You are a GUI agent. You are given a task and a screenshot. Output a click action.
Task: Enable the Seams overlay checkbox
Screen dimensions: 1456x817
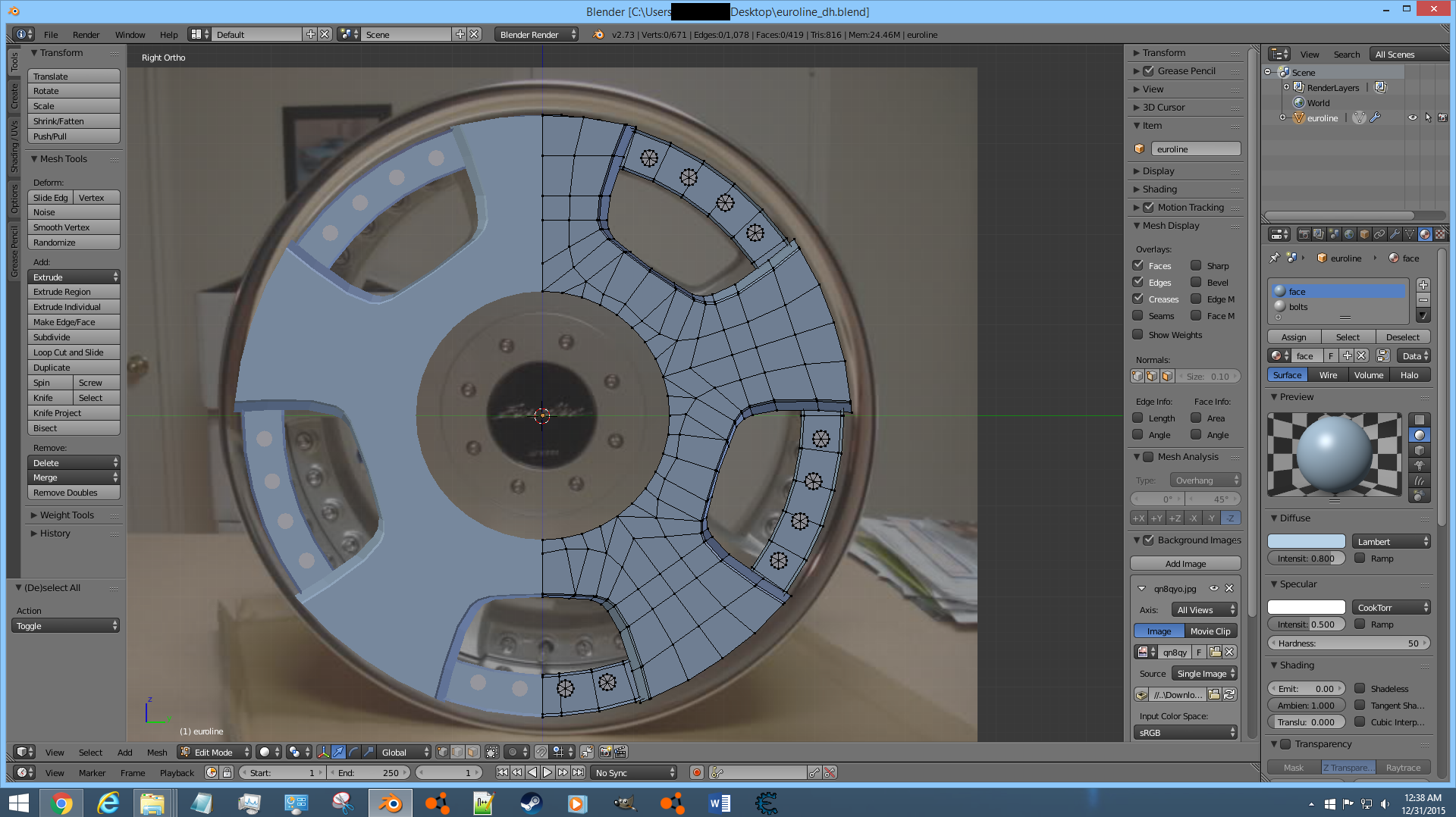click(1137, 316)
